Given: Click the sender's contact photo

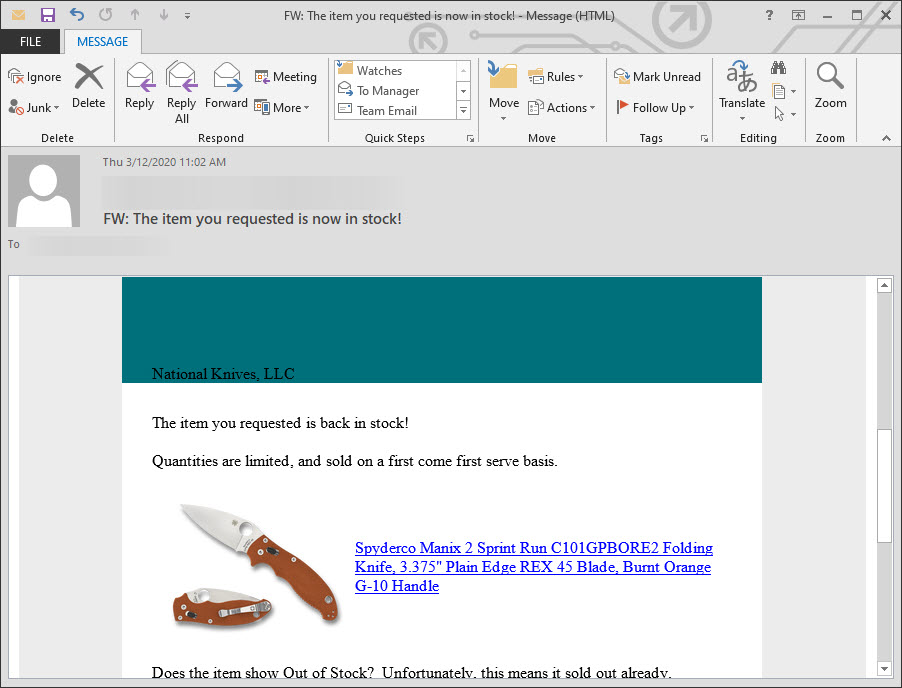Looking at the screenshot, I should [44, 190].
